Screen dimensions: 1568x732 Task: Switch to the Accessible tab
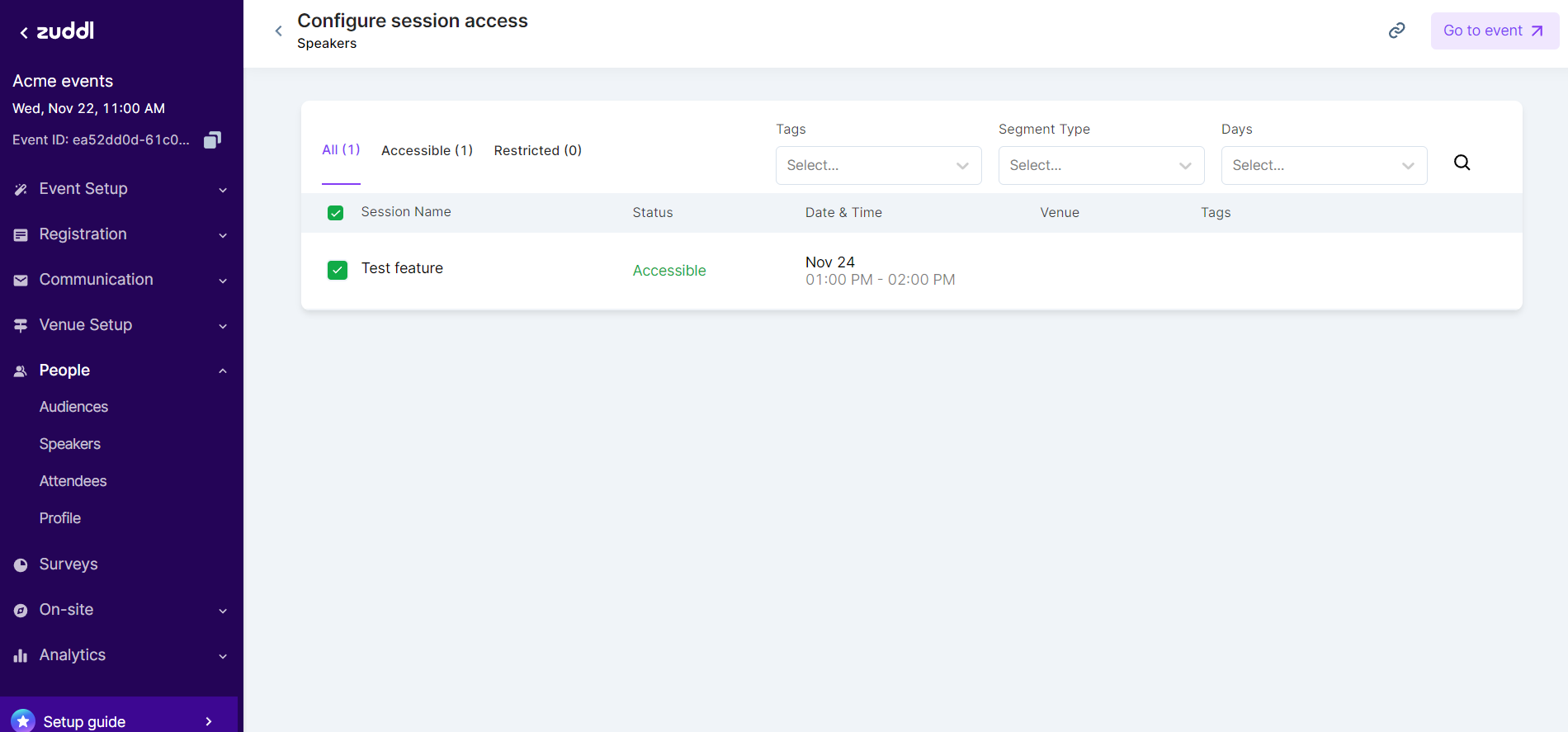coord(427,150)
